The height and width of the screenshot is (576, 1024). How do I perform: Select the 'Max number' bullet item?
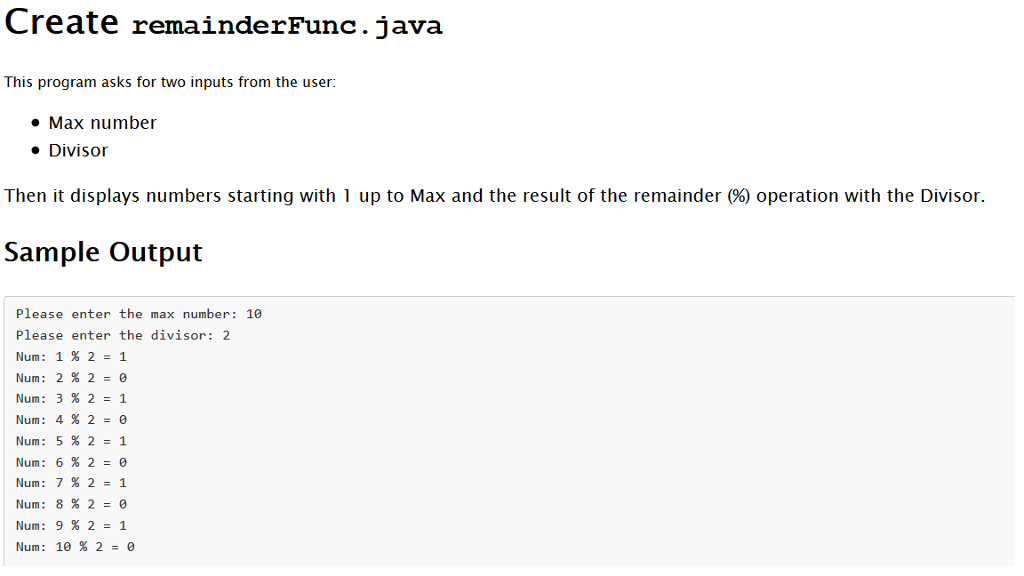[x=103, y=123]
